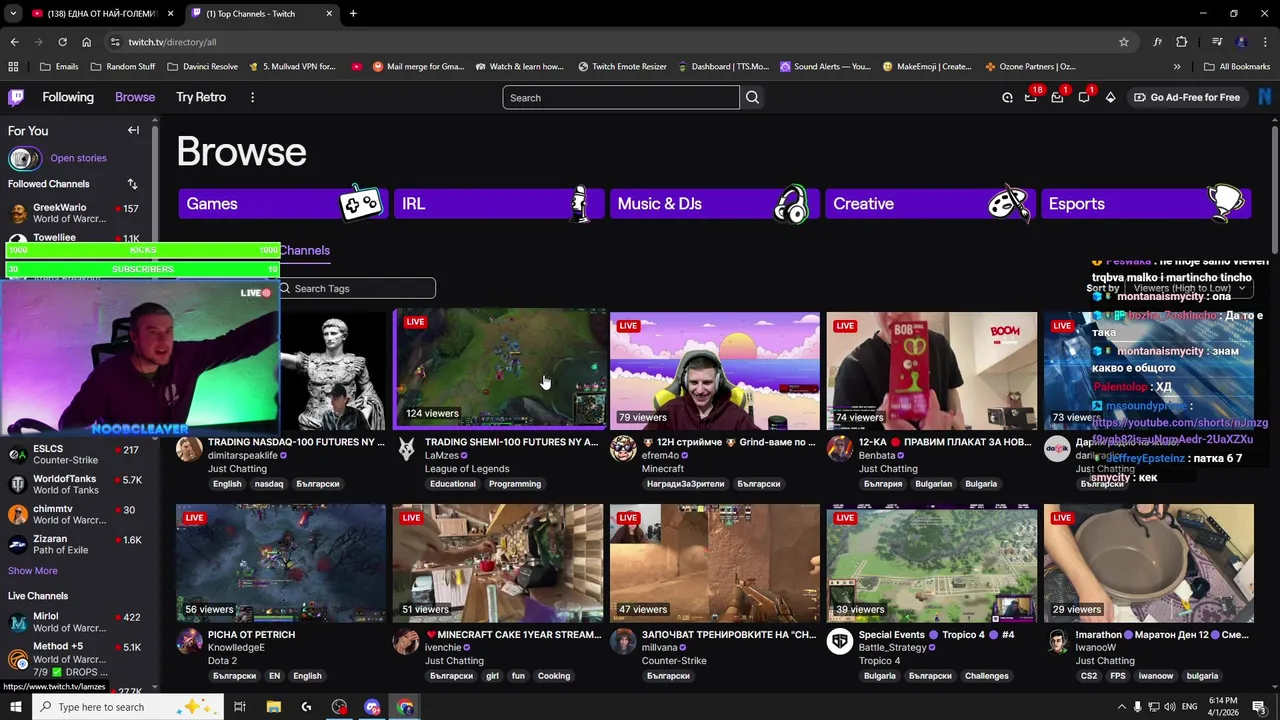This screenshot has width=1280, height=720.
Task: Open Chrome home button
Action: (86, 42)
